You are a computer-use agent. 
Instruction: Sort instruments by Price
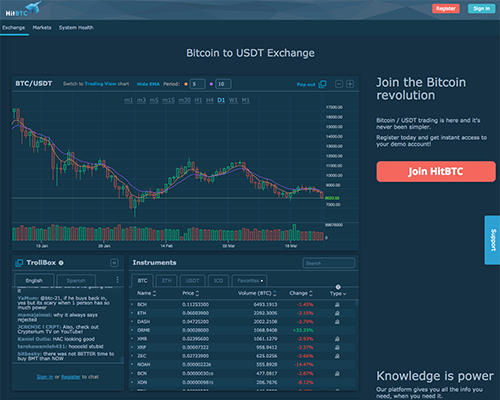click(190, 293)
